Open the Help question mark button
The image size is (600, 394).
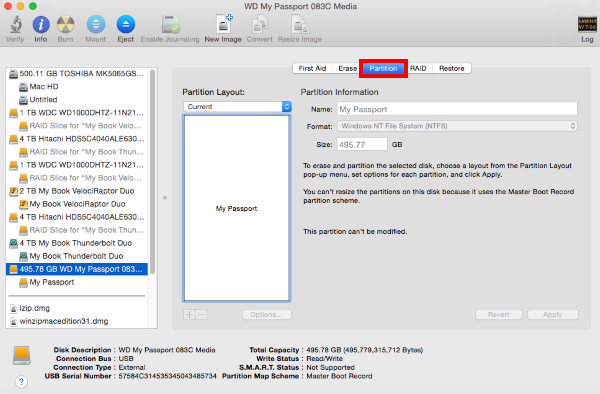[x=21, y=381]
